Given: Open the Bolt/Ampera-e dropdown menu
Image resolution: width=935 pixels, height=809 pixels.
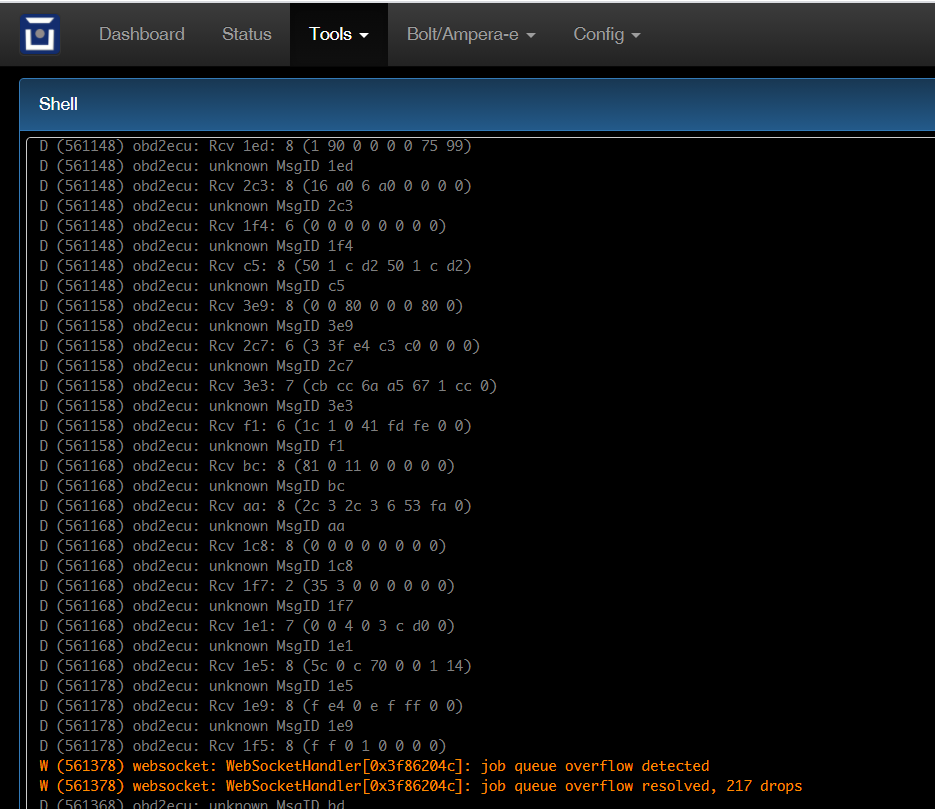Looking at the screenshot, I should [x=471, y=34].
